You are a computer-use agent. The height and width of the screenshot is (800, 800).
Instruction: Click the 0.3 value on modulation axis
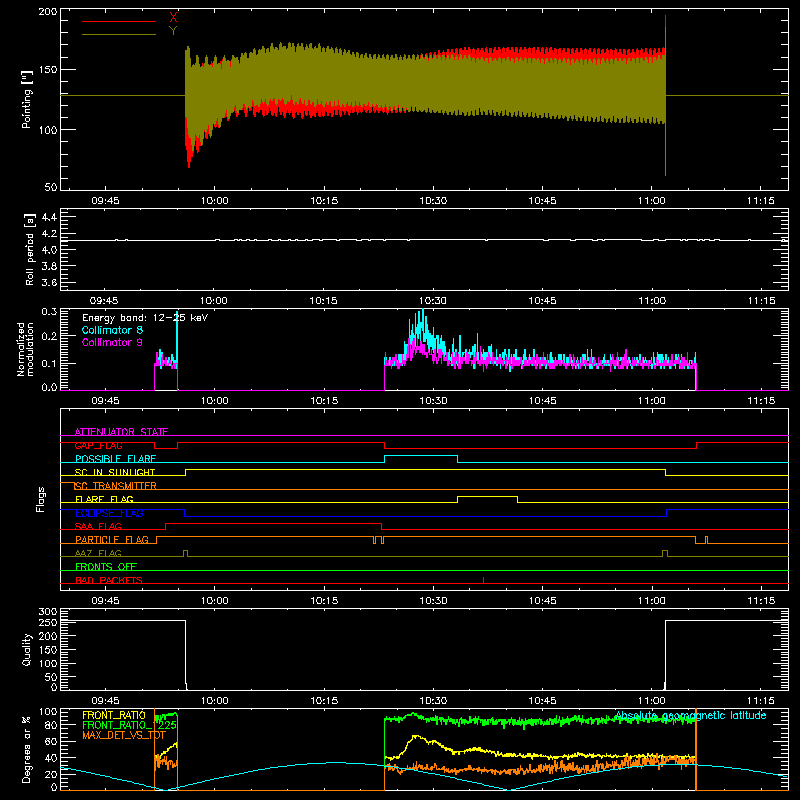pyautogui.click(x=49, y=311)
